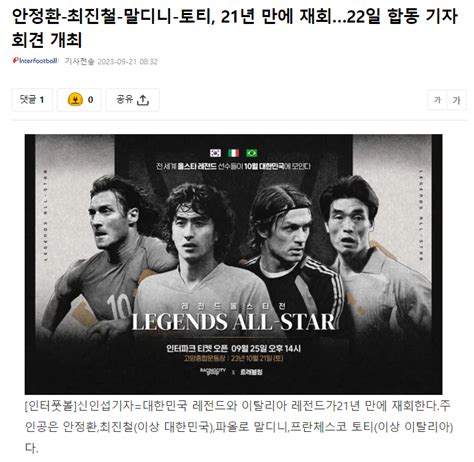Viewport: 474px width, 462px height.
Task: Click the Brazil flag in poster
Action: point(252,153)
